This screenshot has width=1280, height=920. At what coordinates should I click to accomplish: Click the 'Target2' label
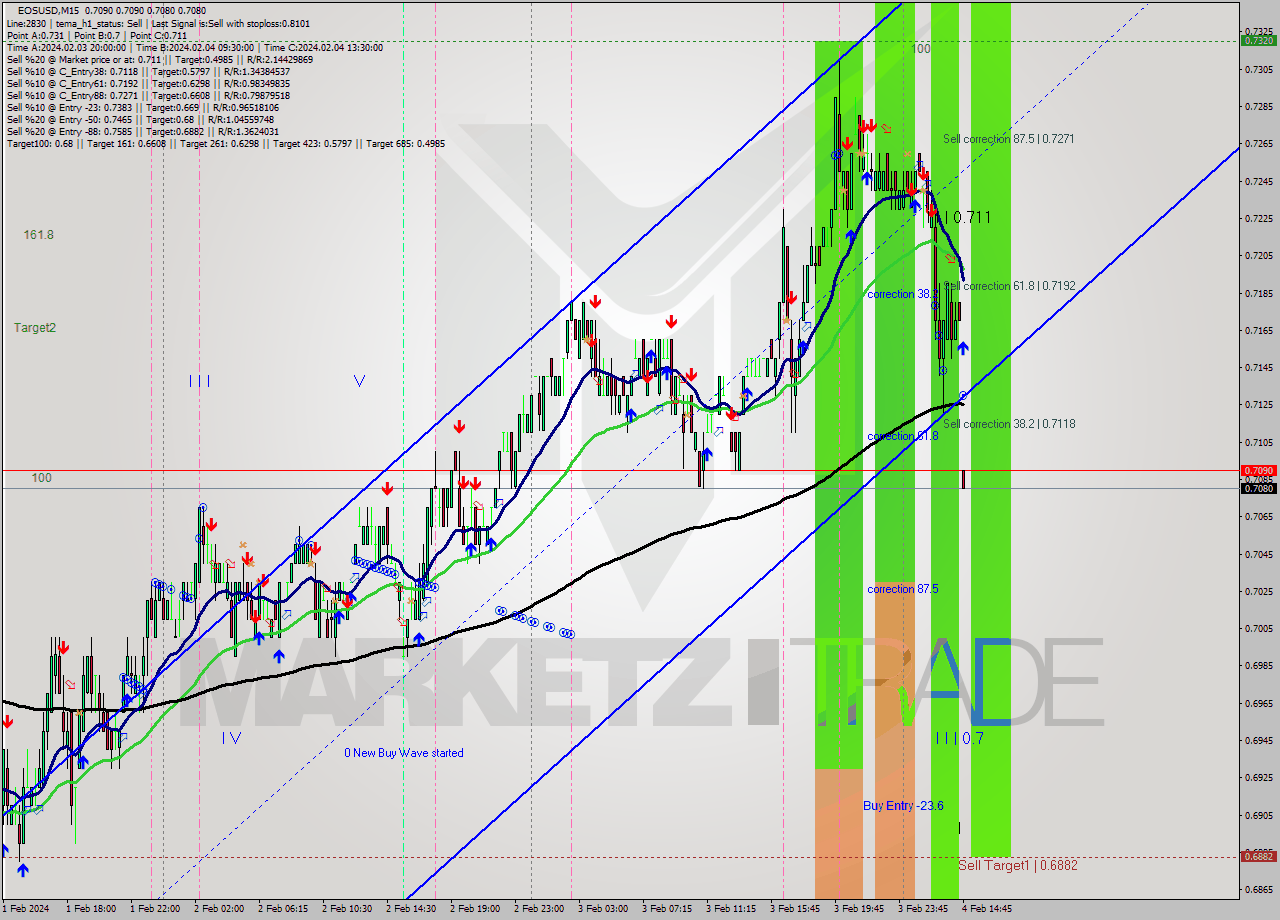click(x=35, y=327)
